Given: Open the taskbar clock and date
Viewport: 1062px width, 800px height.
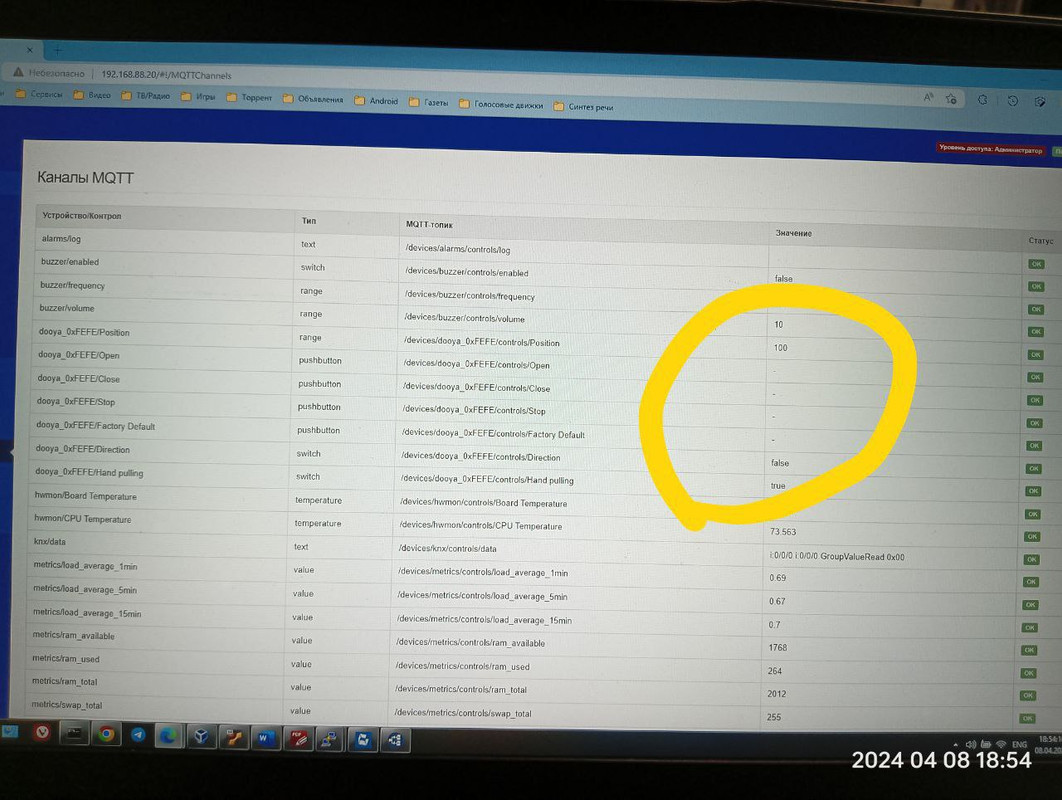Looking at the screenshot, I should 1050,744.
